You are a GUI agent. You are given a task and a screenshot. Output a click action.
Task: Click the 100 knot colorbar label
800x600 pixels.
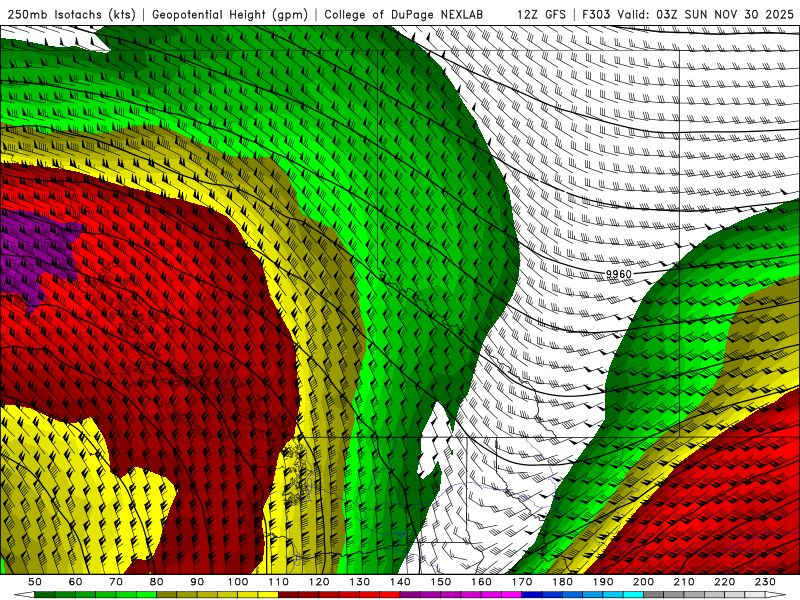pyautogui.click(x=238, y=582)
